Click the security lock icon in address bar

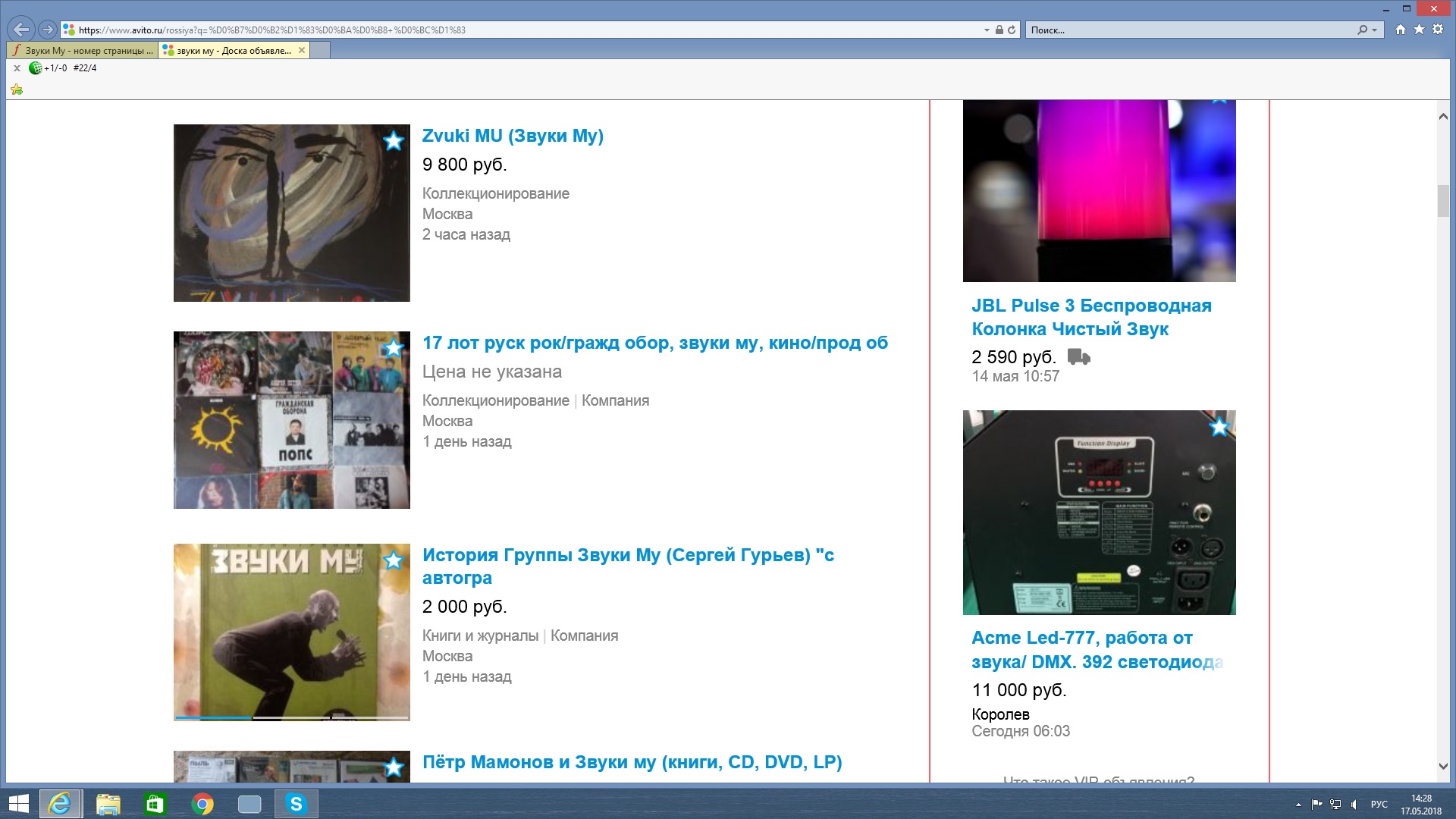click(x=999, y=30)
